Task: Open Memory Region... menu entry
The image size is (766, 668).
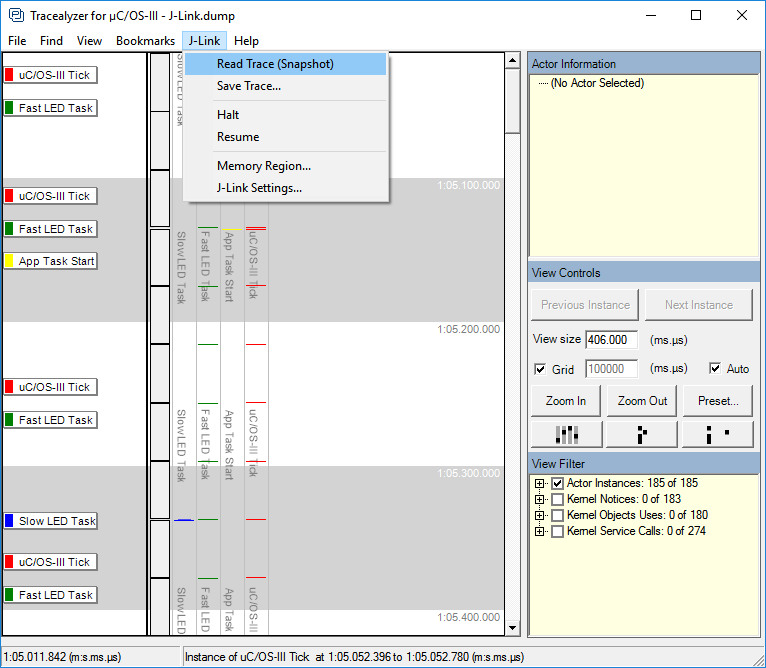Action: [x=285, y=166]
